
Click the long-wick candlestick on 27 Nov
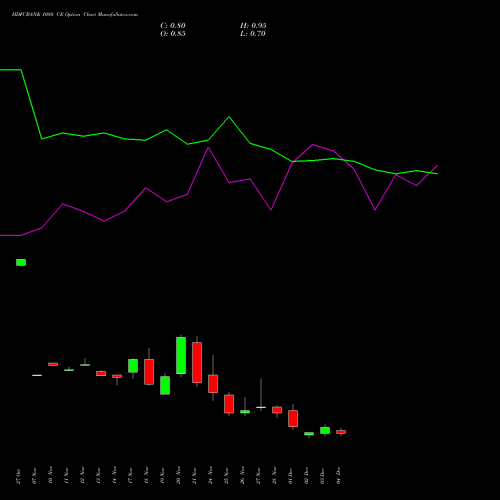(x=261, y=407)
